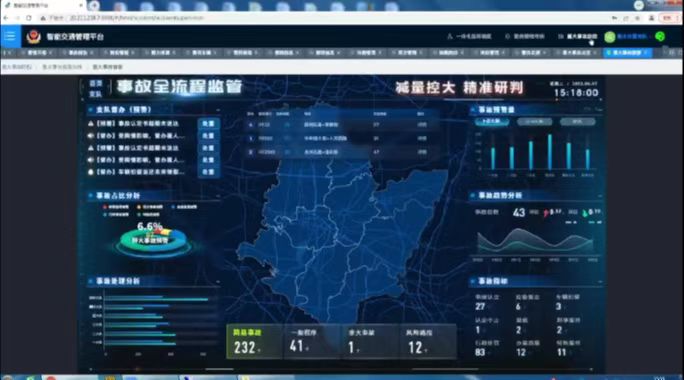The height and width of the screenshot is (380, 684).
Task: Select the first highlighted pill filter above bar chart
Action: coord(492,121)
